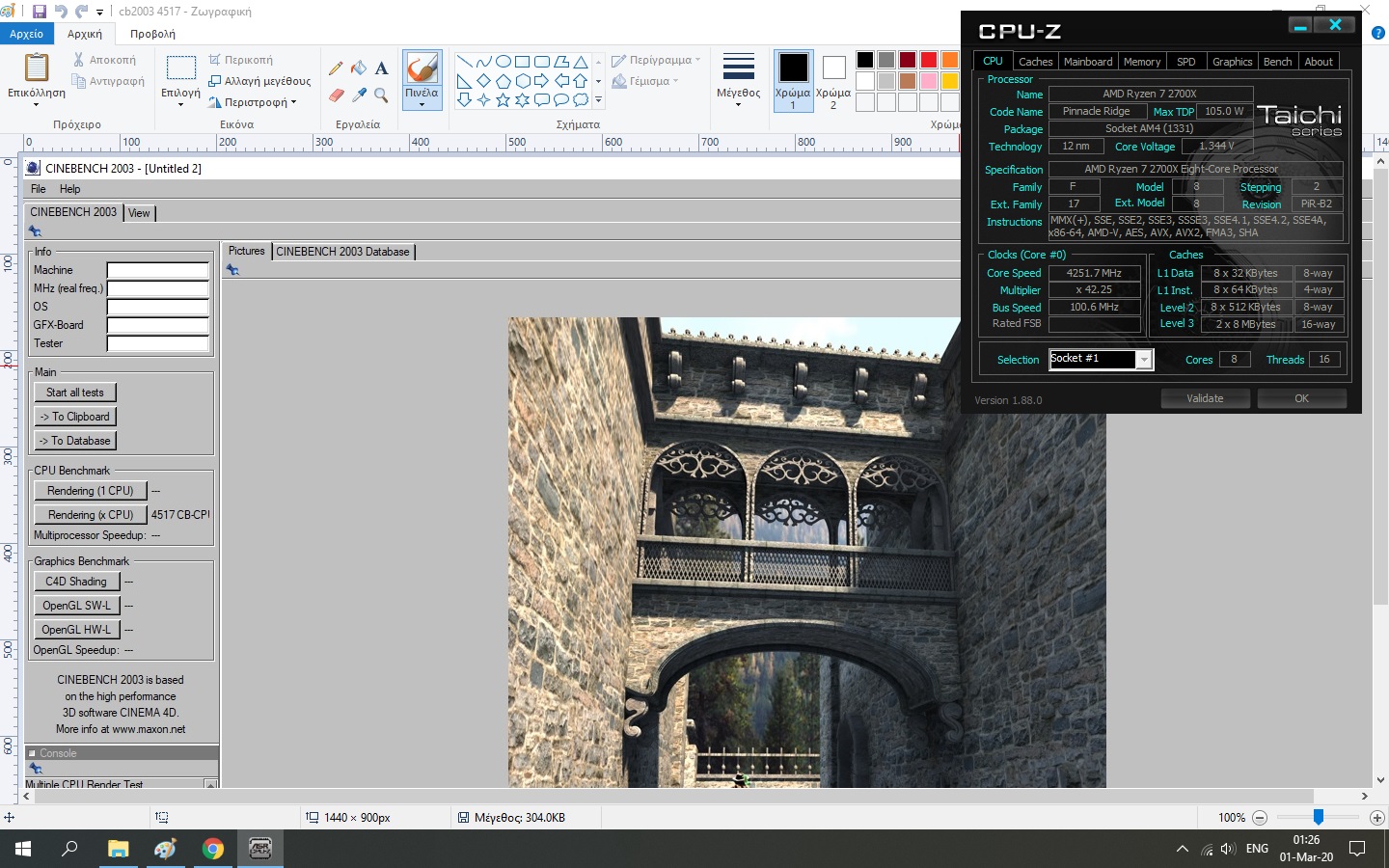Choose the Rectangle shape

(x=522, y=62)
